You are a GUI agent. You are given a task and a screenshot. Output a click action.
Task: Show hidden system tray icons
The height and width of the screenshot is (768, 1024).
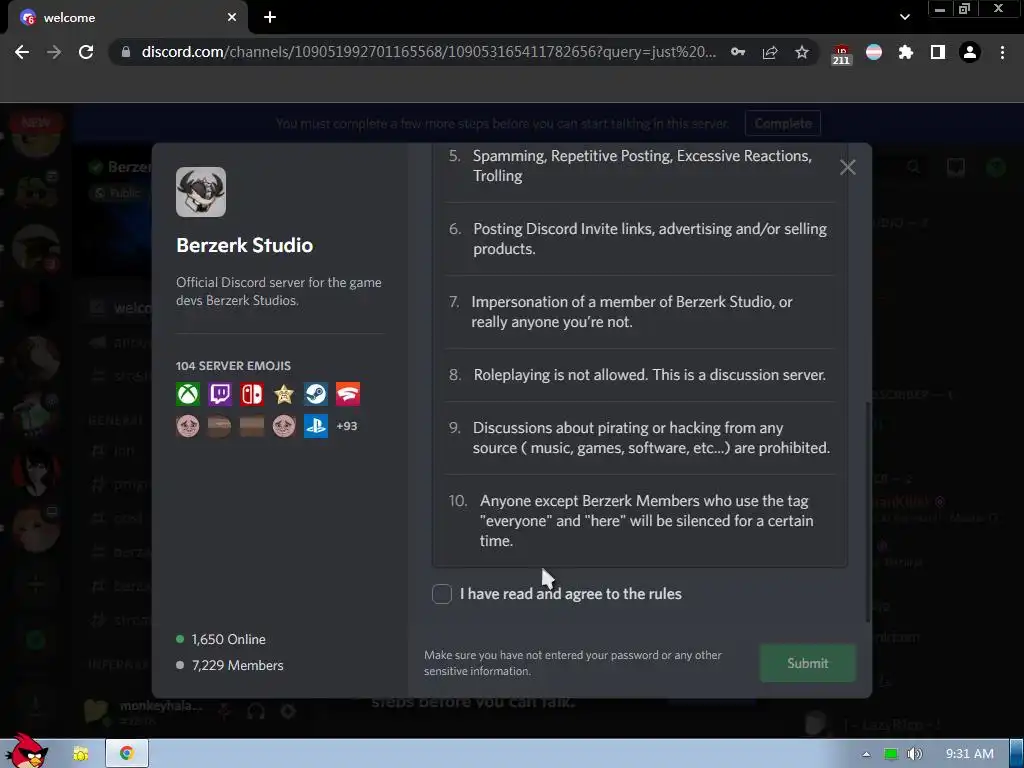pyautogui.click(x=866, y=754)
